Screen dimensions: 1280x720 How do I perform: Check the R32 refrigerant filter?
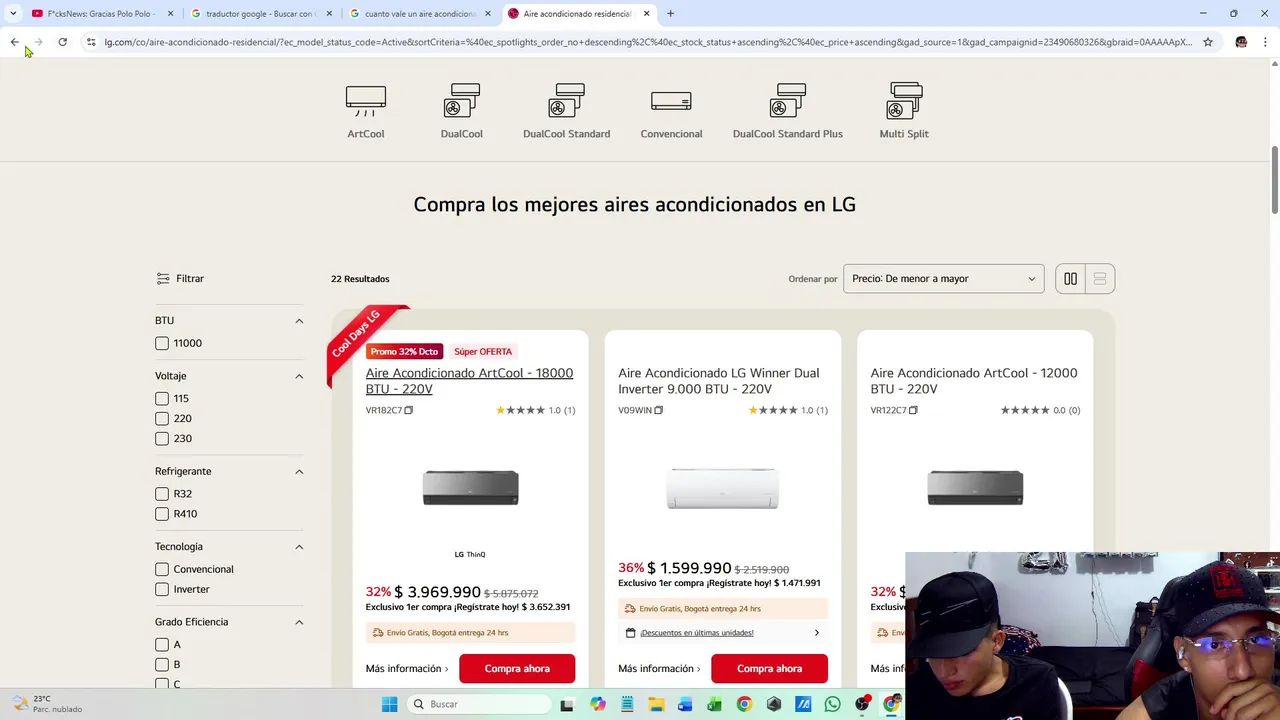tap(162, 494)
